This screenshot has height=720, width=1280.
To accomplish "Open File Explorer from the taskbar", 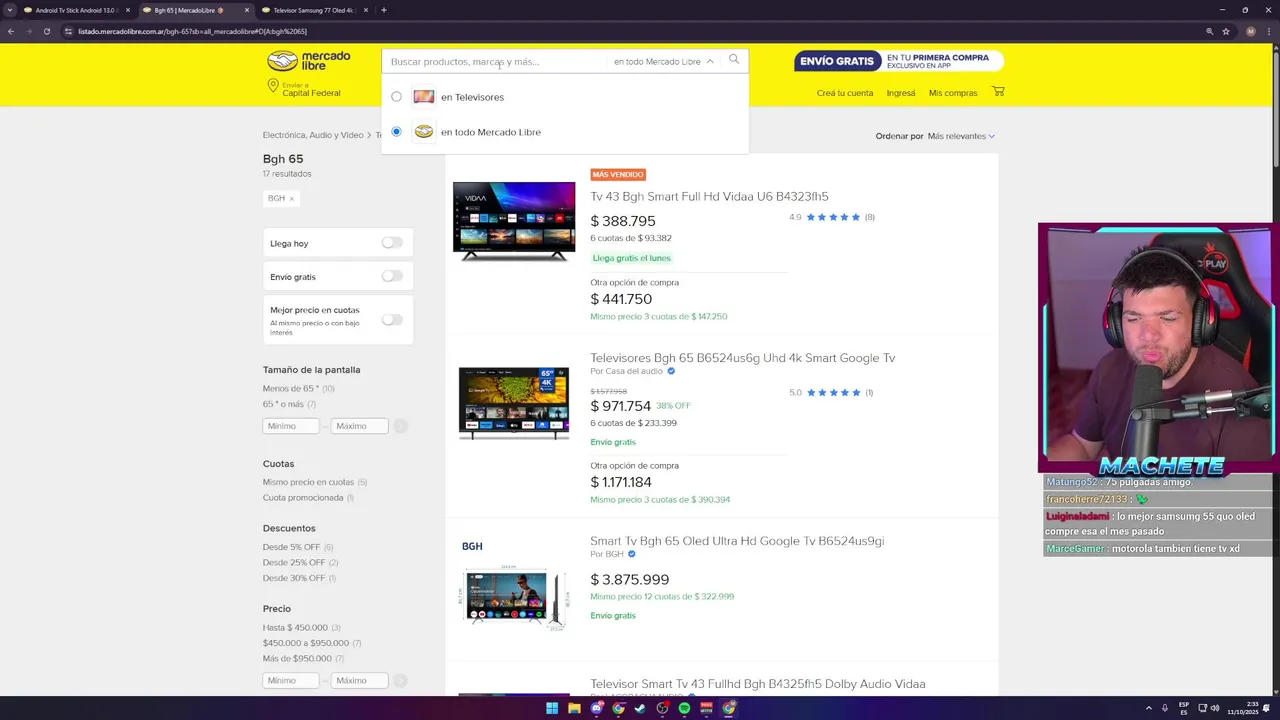I will tap(574, 708).
